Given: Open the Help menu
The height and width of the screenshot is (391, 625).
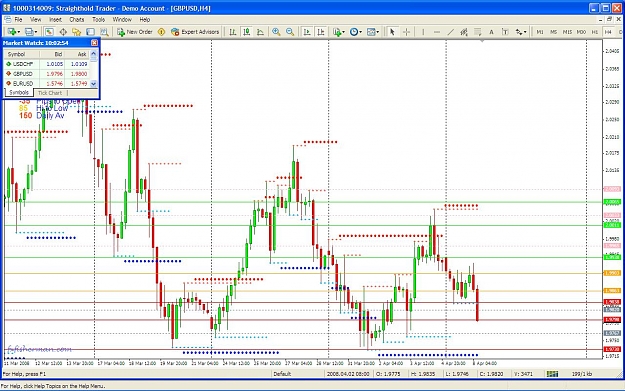Looking at the screenshot, I should (145, 19).
